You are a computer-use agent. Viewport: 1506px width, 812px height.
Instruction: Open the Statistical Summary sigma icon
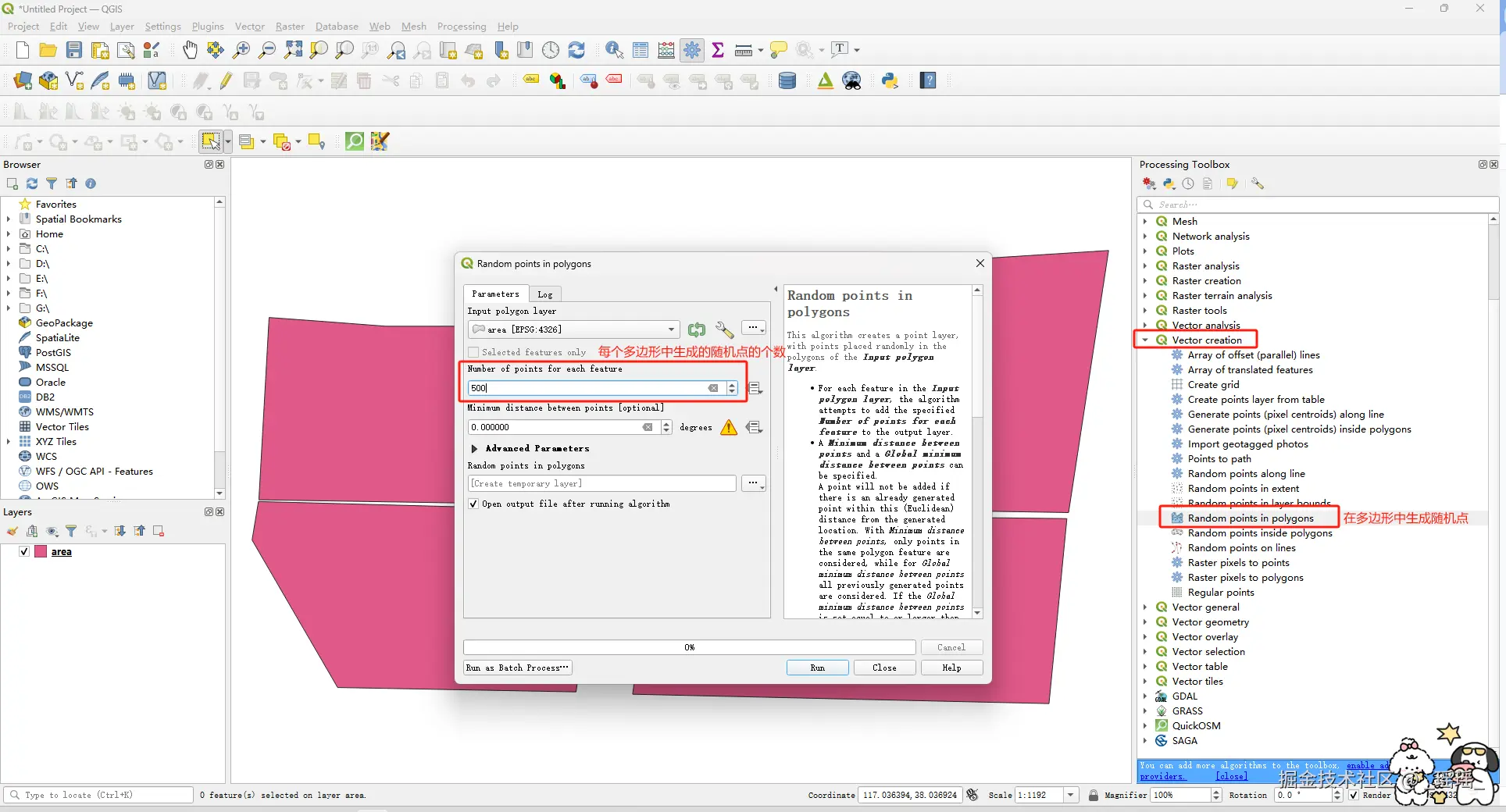click(718, 50)
